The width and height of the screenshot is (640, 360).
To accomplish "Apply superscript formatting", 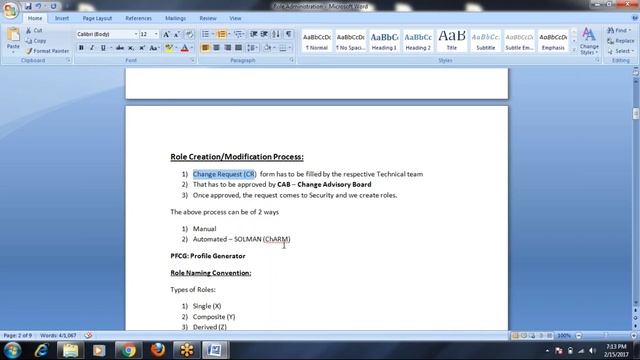I will (142, 48).
